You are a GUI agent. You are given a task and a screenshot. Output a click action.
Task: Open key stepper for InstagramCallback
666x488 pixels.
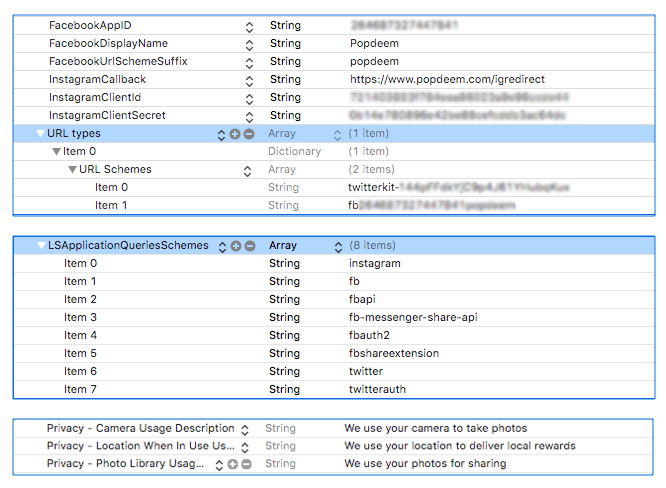249,81
